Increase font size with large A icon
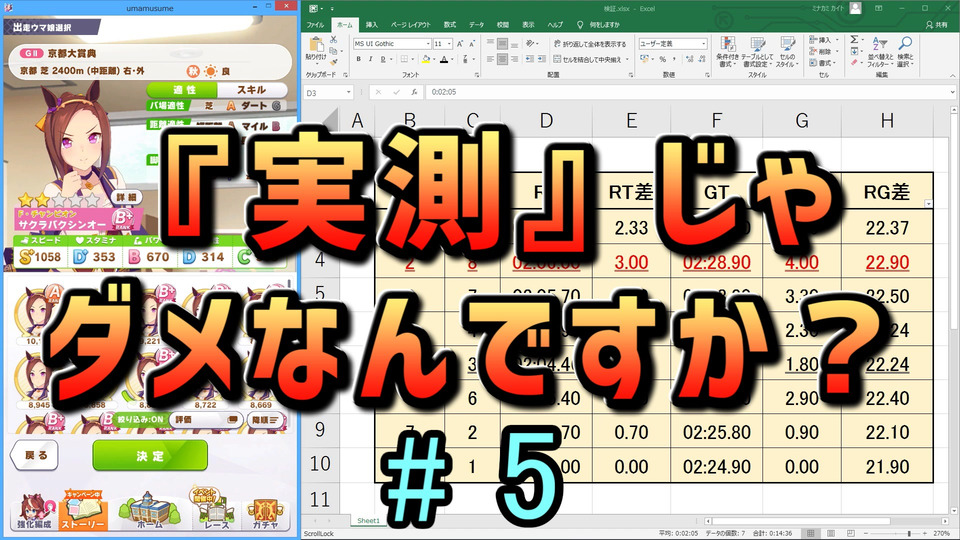 point(460,44)
